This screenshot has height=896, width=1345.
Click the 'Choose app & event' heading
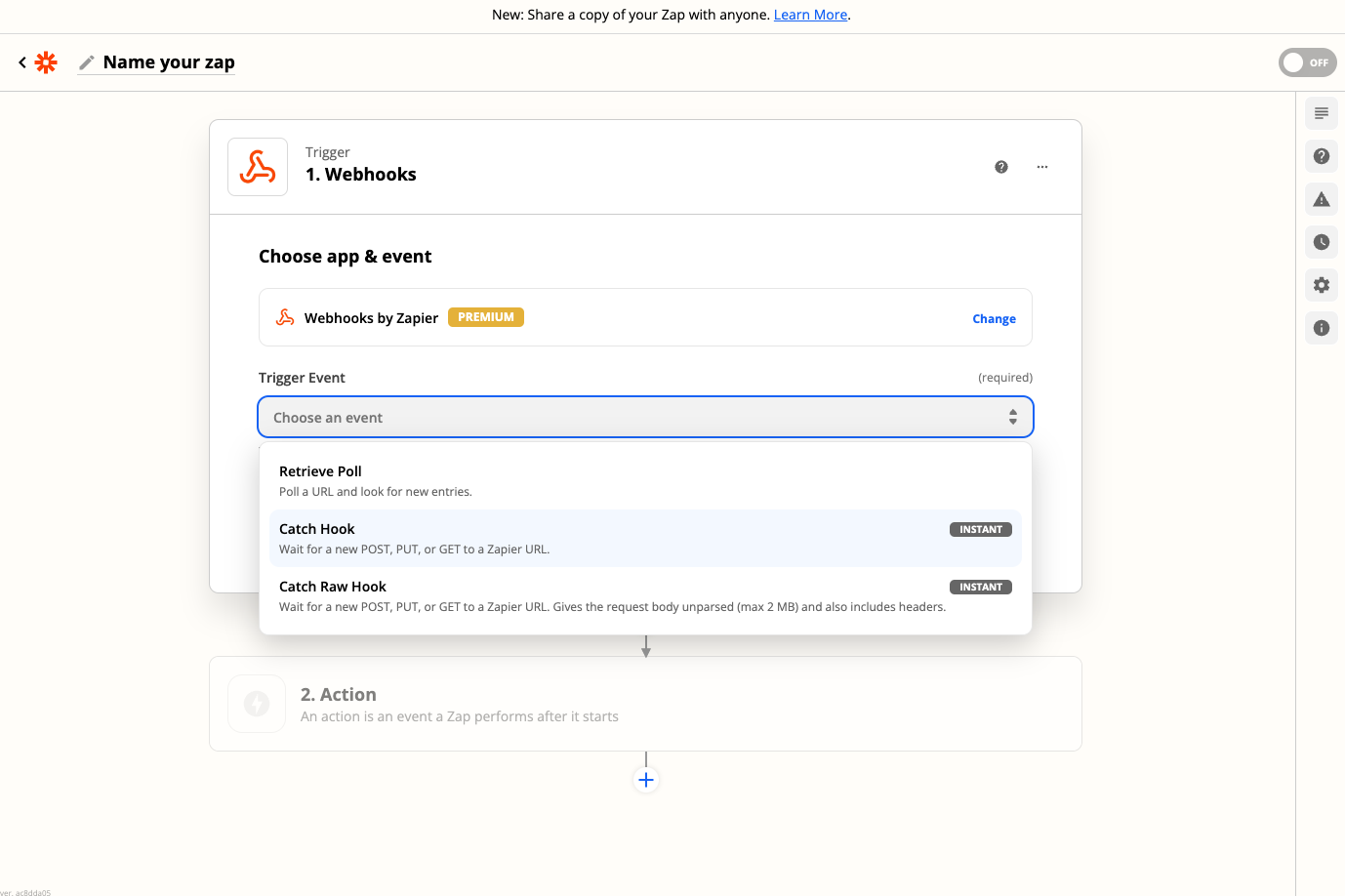point(345,257)
